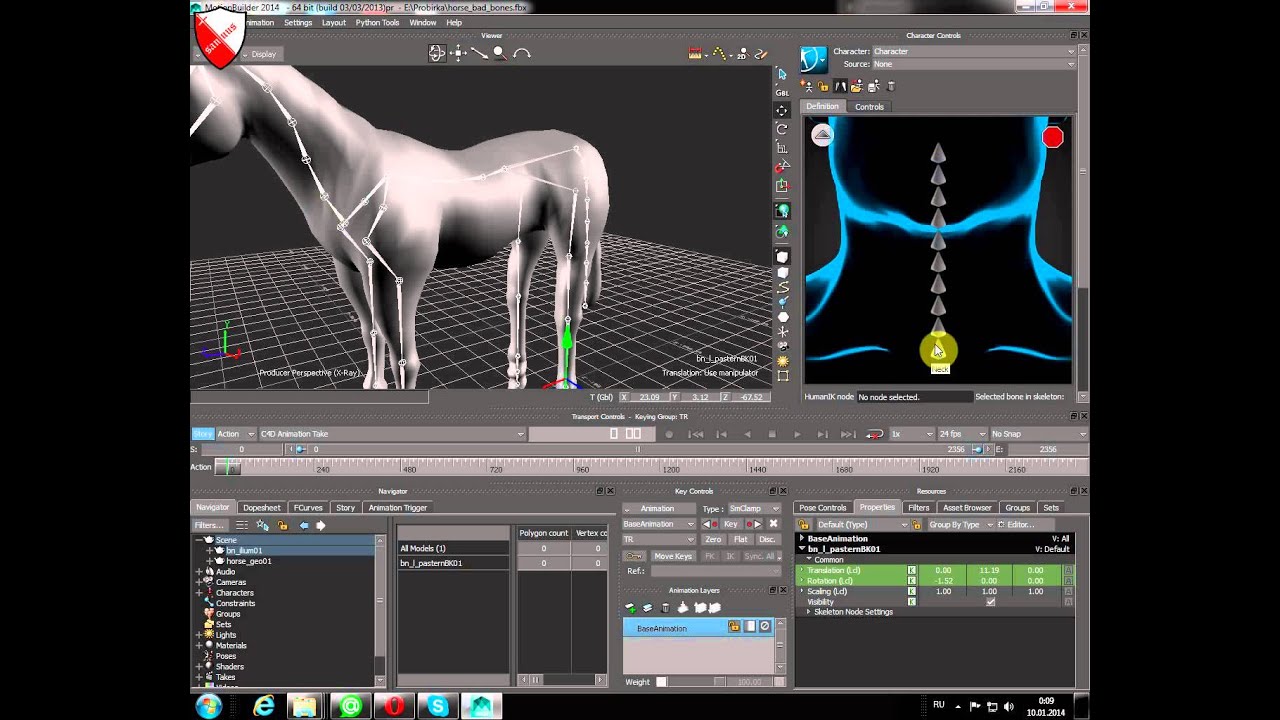The image size is (1280, 720).
Task: Click the pelvis arrow icon in character view
Action: 822,135
